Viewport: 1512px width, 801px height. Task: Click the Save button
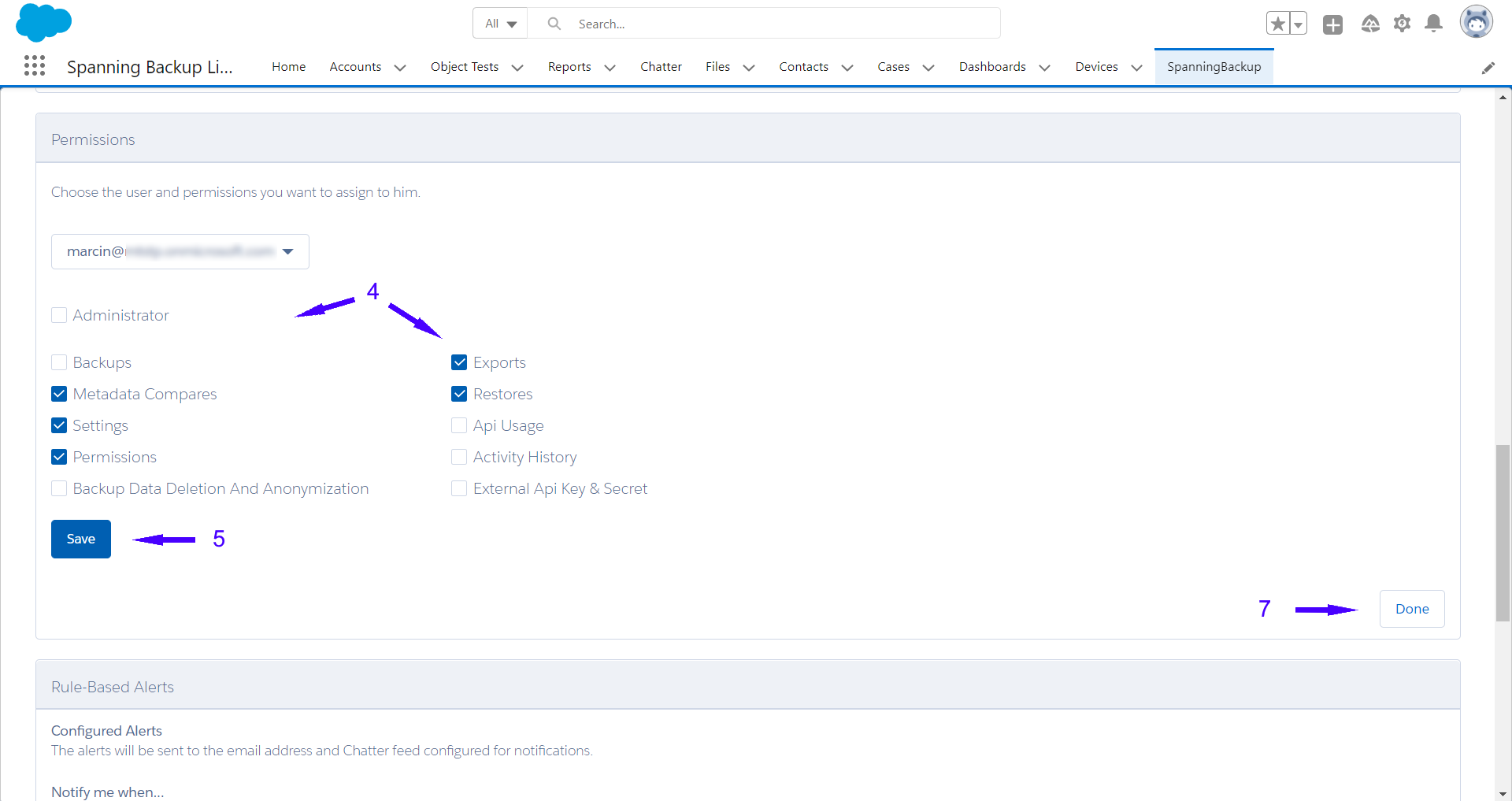[81, 539]
